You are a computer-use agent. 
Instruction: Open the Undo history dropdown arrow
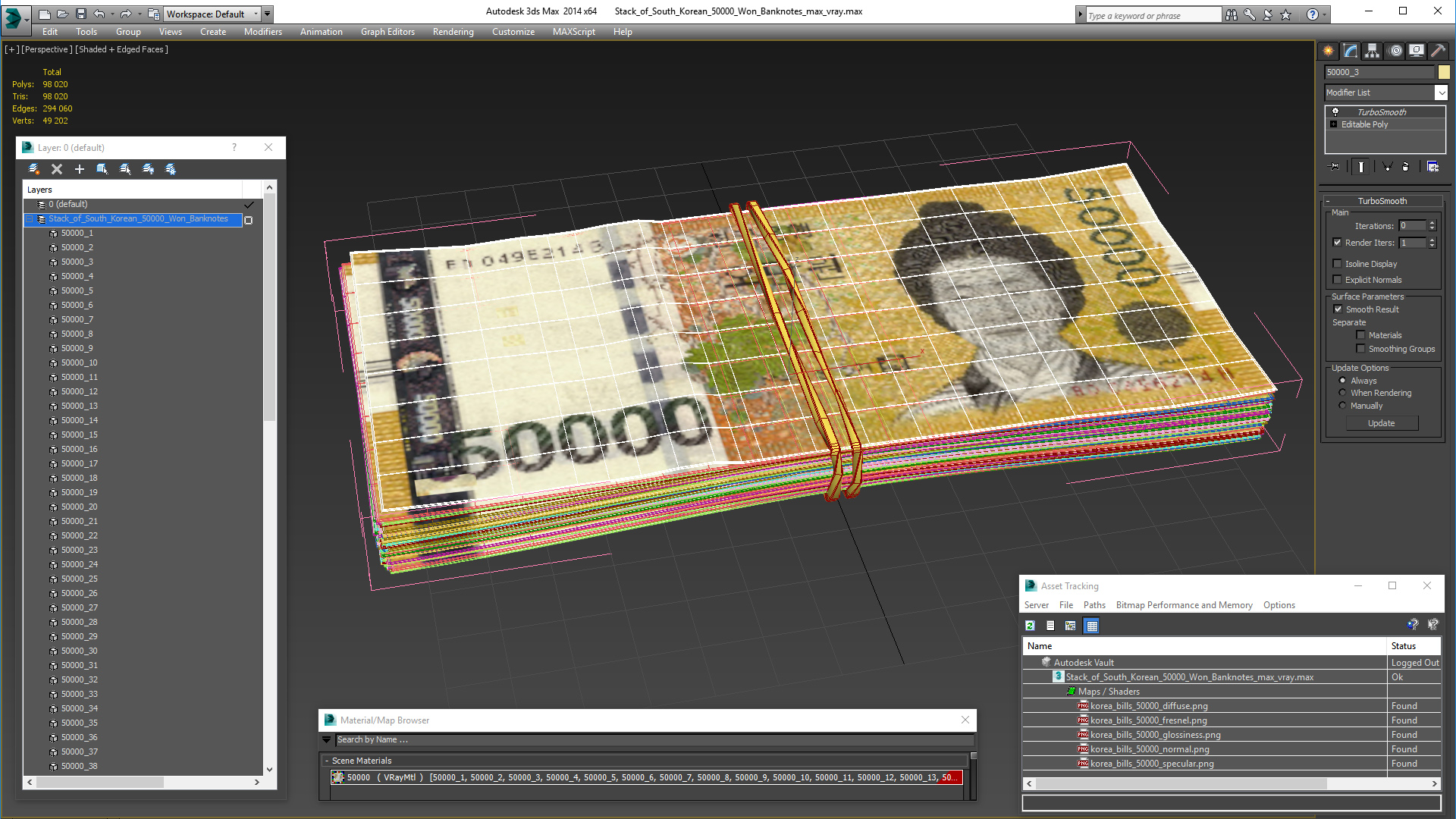pyautogui.click(x=112, y=14)
